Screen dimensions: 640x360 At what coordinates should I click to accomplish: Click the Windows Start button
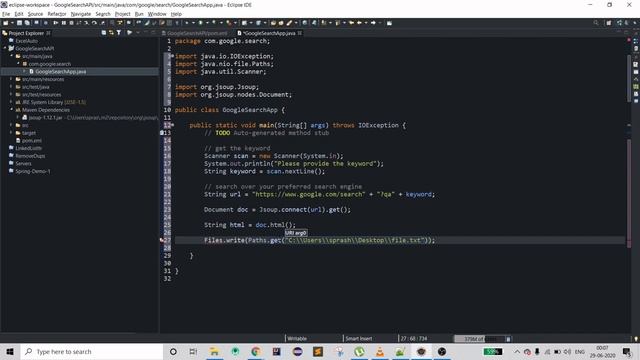[10, 351]
